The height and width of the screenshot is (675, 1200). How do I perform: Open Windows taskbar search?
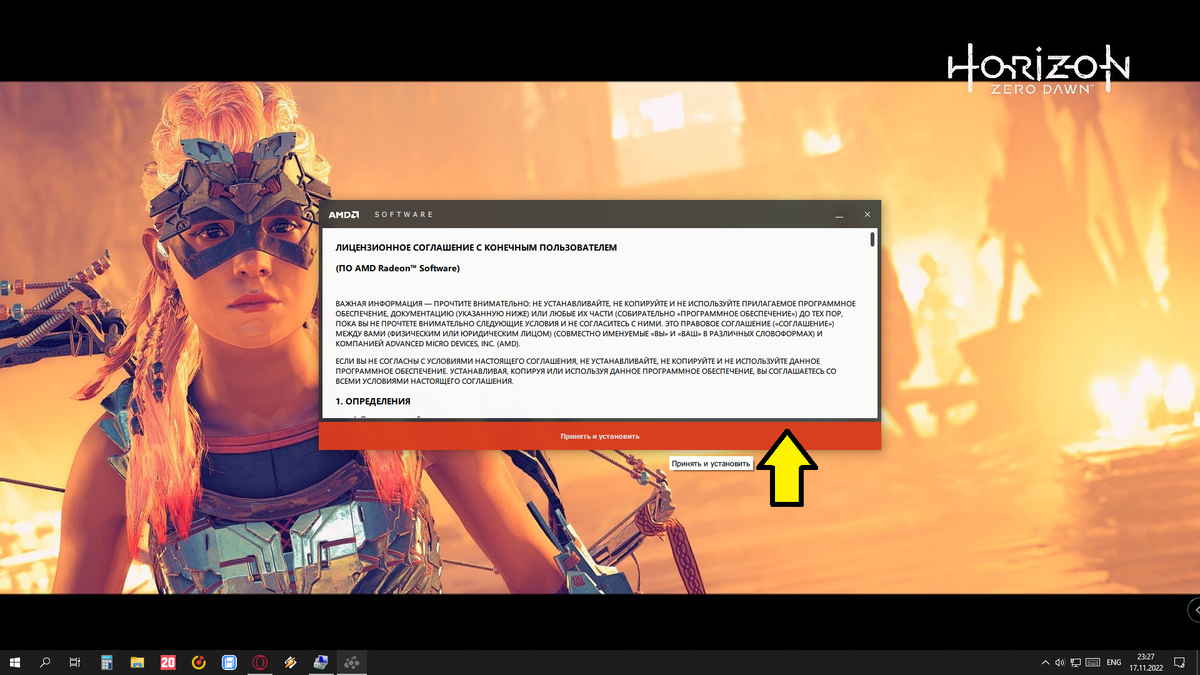point(45,662)
